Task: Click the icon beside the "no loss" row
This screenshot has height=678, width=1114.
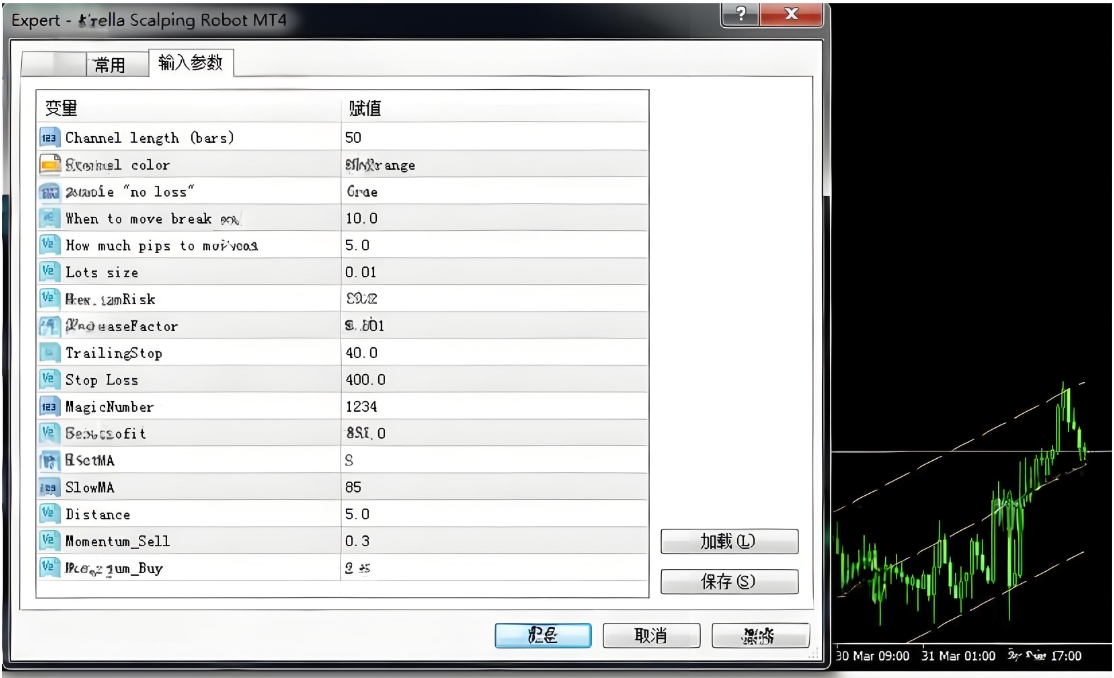Action: [49, 191]
